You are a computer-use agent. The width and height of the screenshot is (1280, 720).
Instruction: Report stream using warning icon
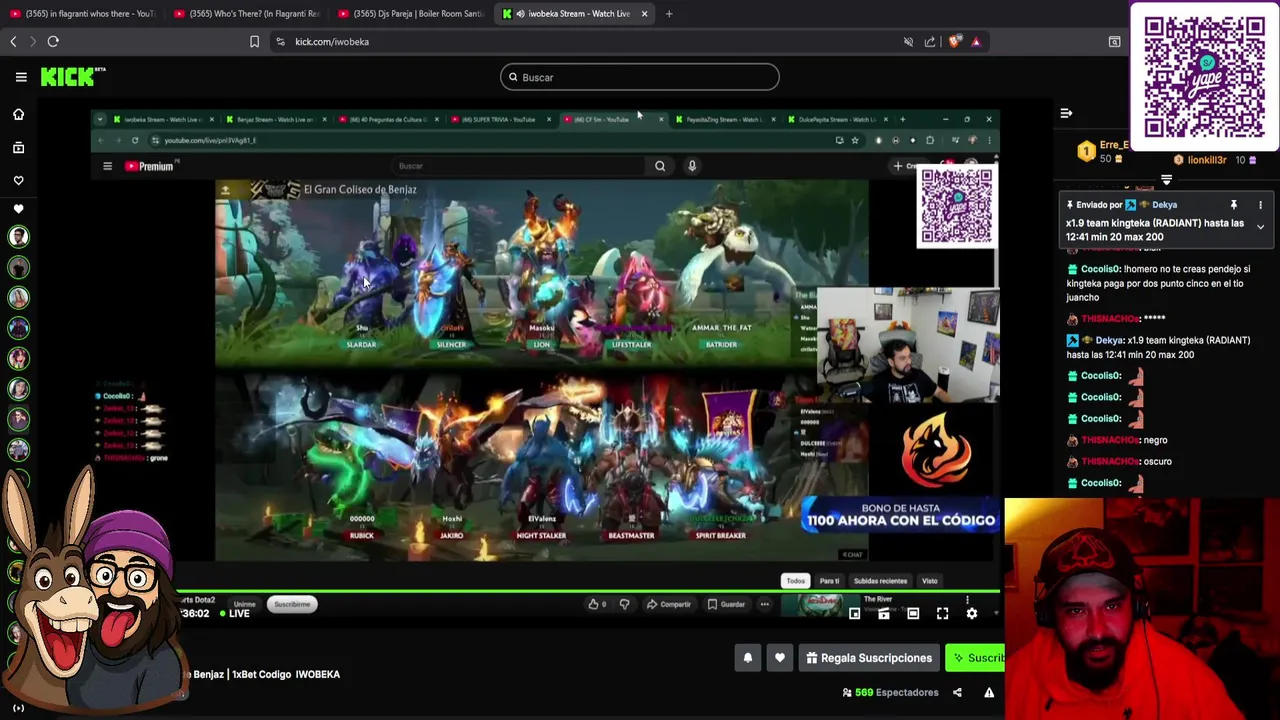pyautogui.click(x=989, y=692)
